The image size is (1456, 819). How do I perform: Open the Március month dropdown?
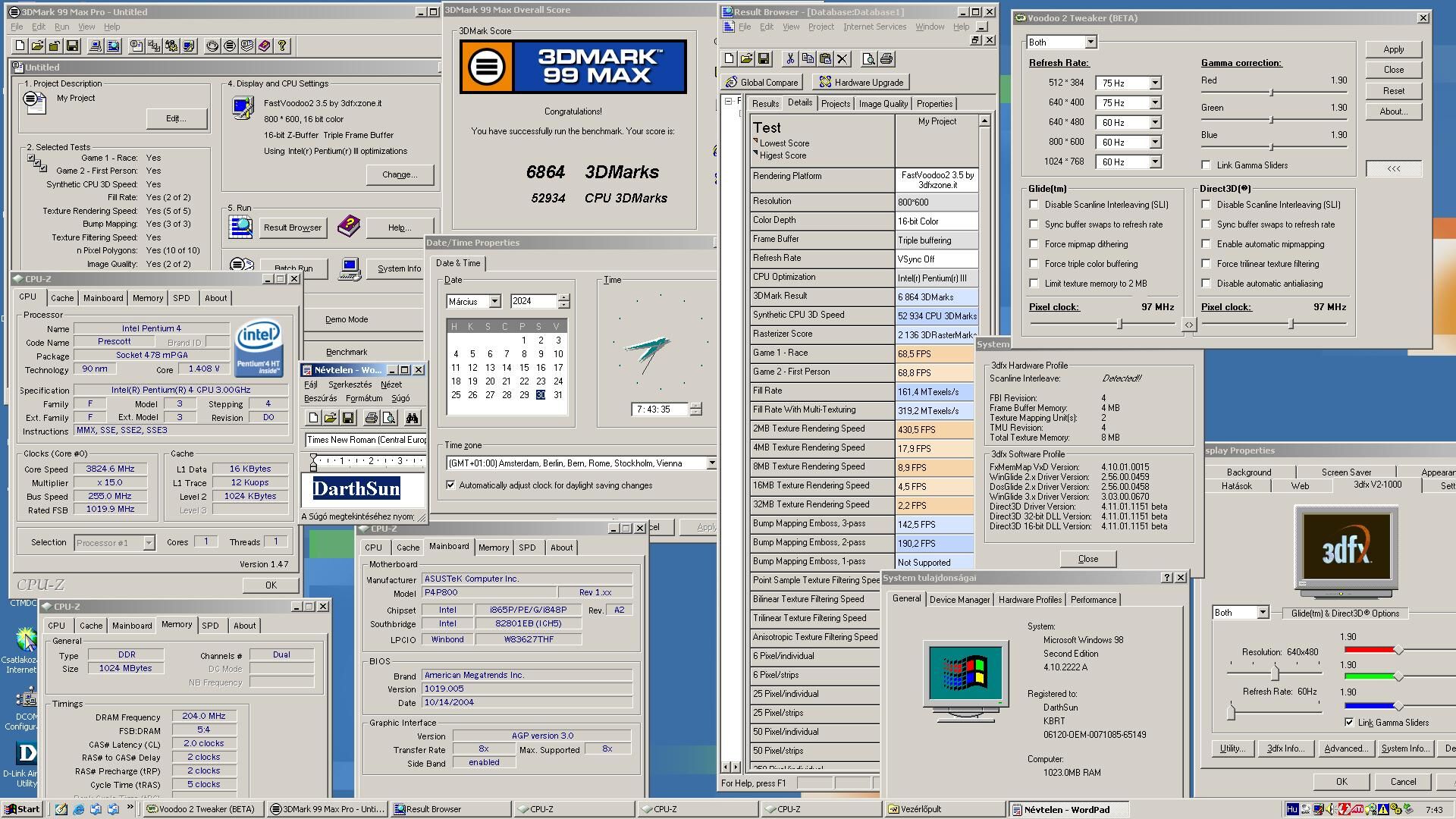494,302
